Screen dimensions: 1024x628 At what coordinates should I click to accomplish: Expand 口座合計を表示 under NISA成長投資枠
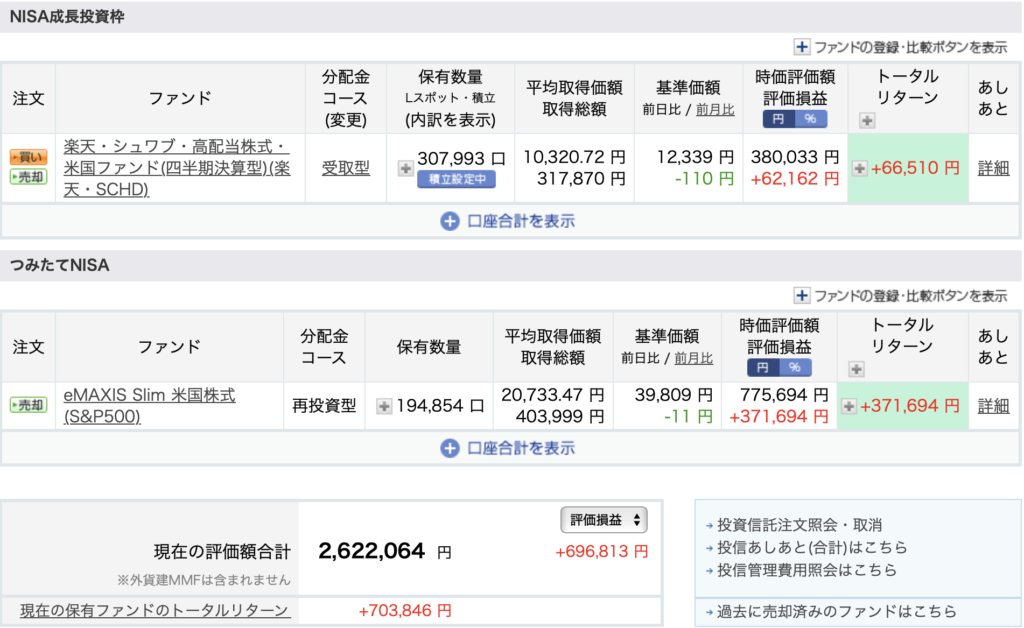508,221
